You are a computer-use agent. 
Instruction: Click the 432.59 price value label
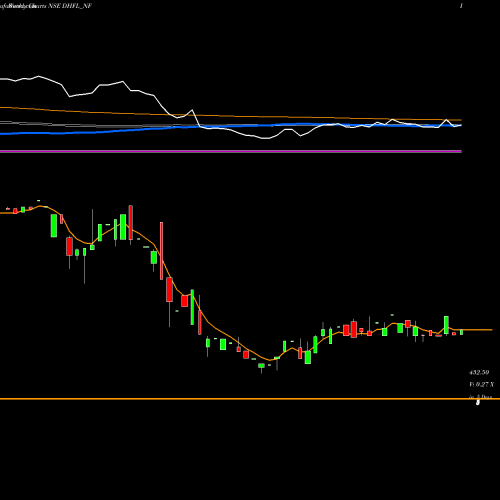click(479, 372)
